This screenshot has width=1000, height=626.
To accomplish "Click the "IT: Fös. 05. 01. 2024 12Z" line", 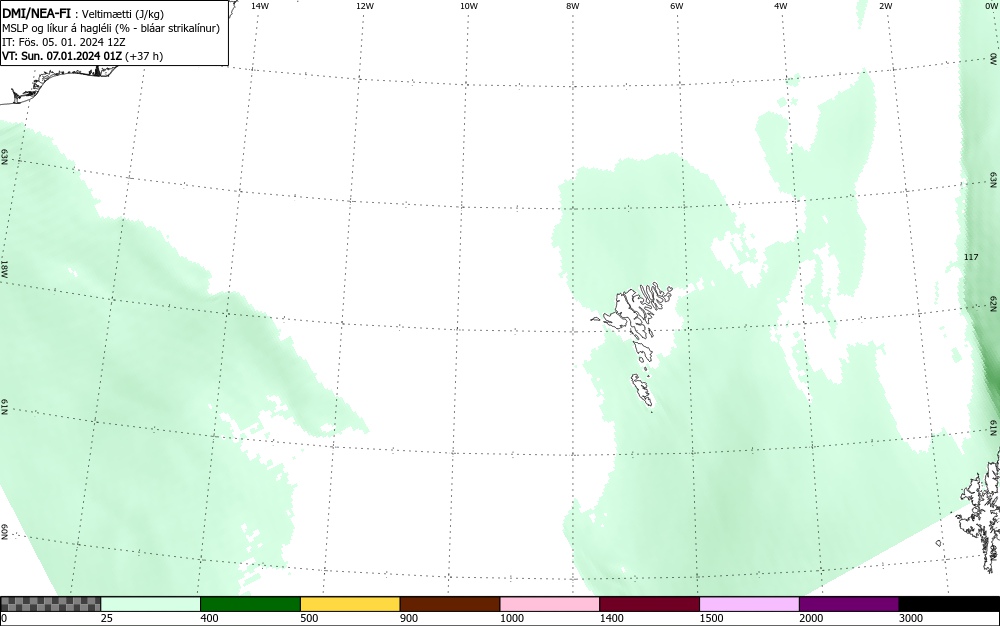I will (64, 42).
